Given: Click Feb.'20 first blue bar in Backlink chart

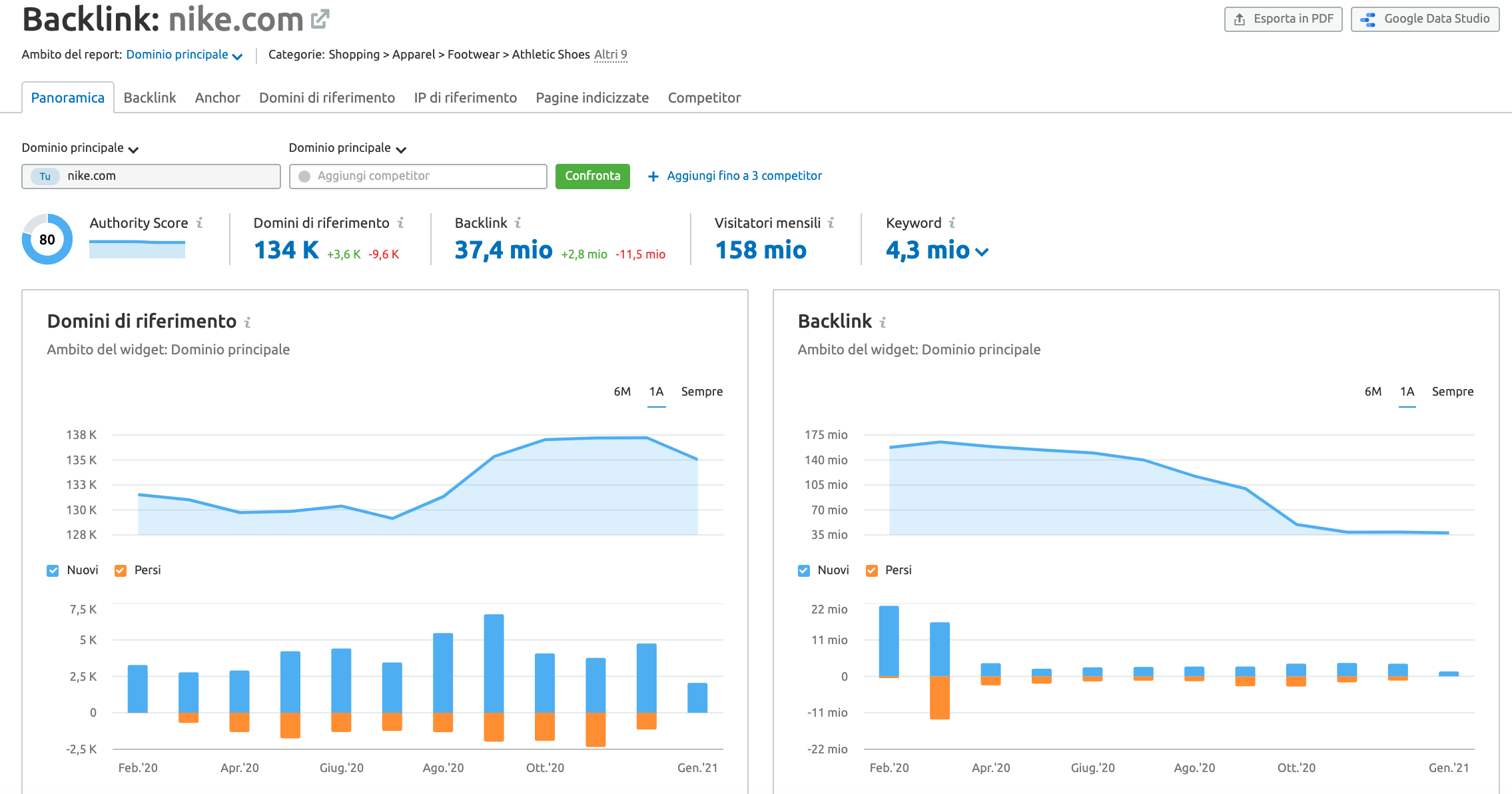Looking at the screenshot, I should 889,641.
